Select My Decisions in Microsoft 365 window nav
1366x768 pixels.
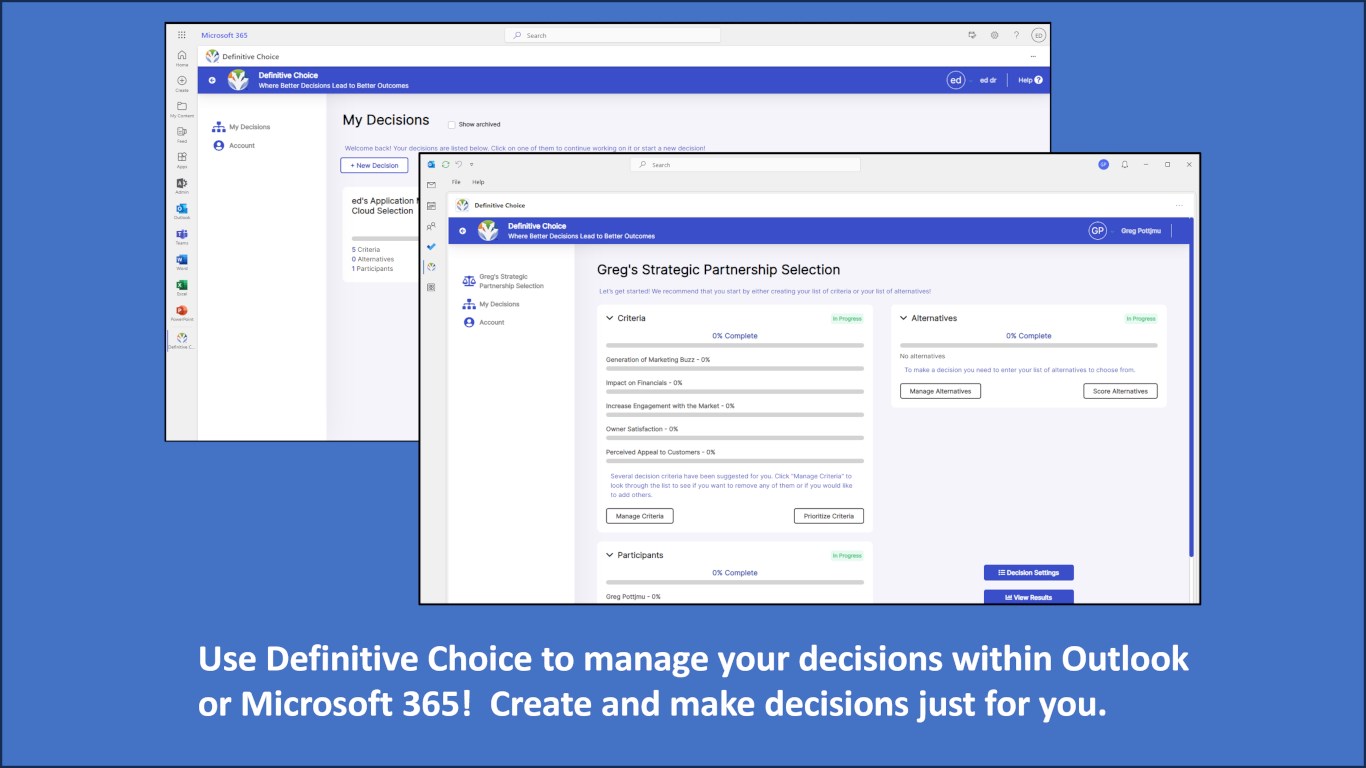point(241,127)
